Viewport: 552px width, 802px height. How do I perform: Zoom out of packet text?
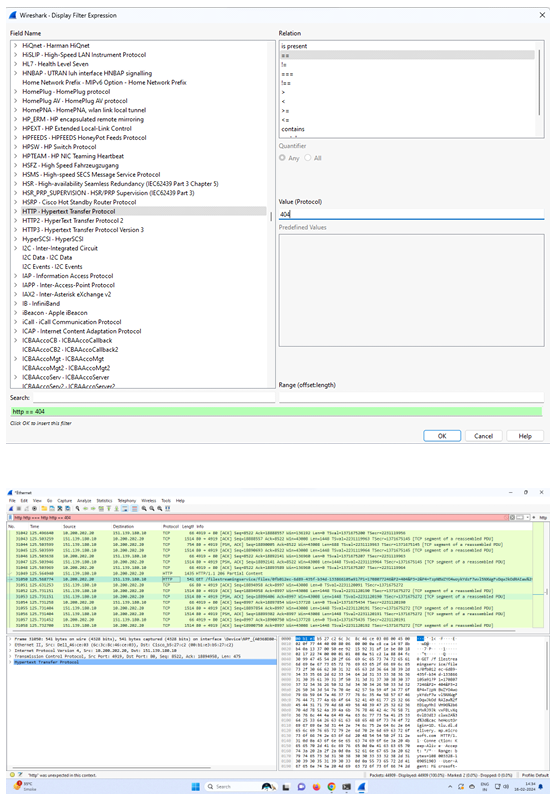pyautogui.click(x=151, y=509)
